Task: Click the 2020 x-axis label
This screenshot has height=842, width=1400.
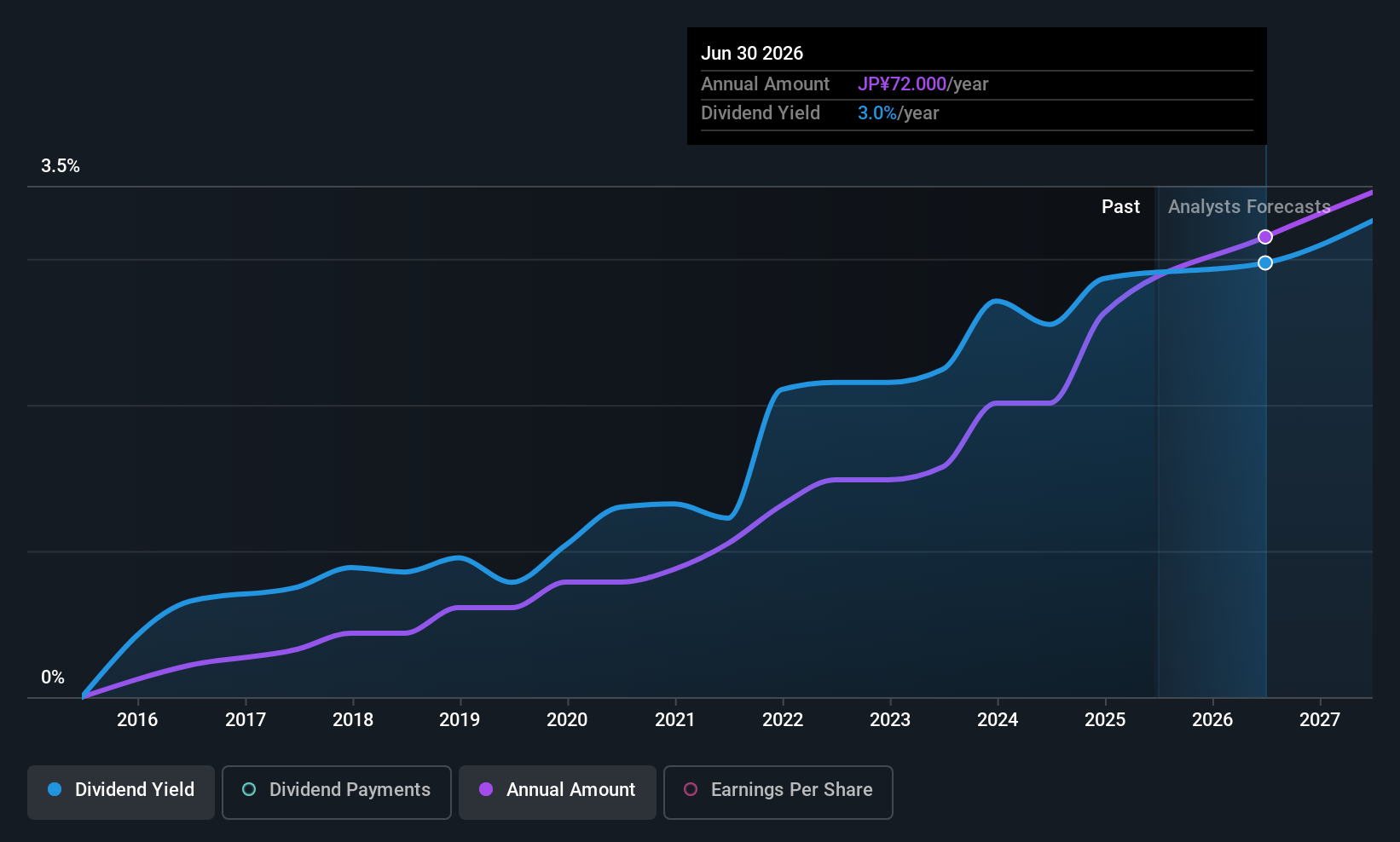Action: [567, 719]
